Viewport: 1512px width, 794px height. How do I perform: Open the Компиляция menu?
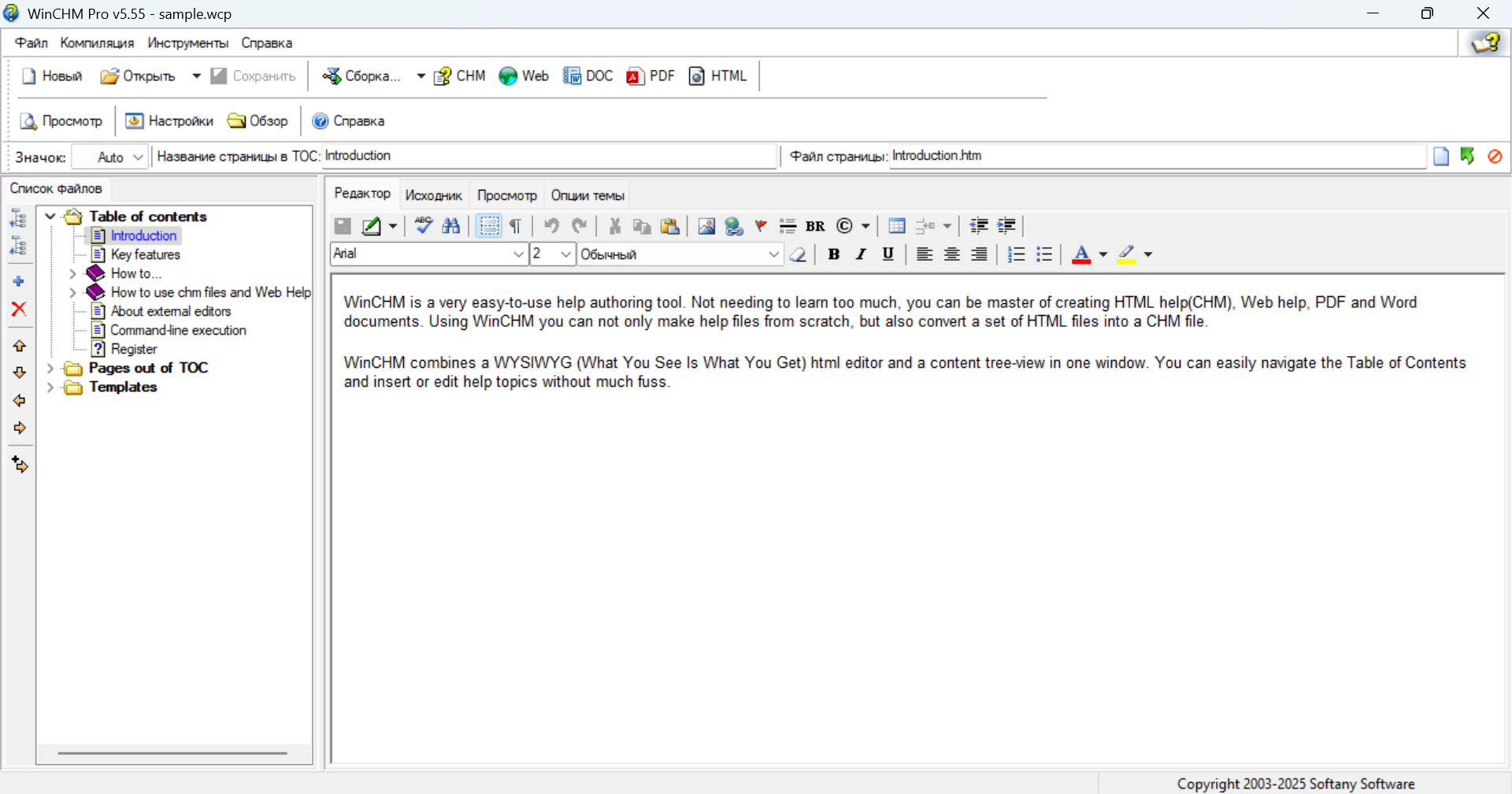click(97, 43)
